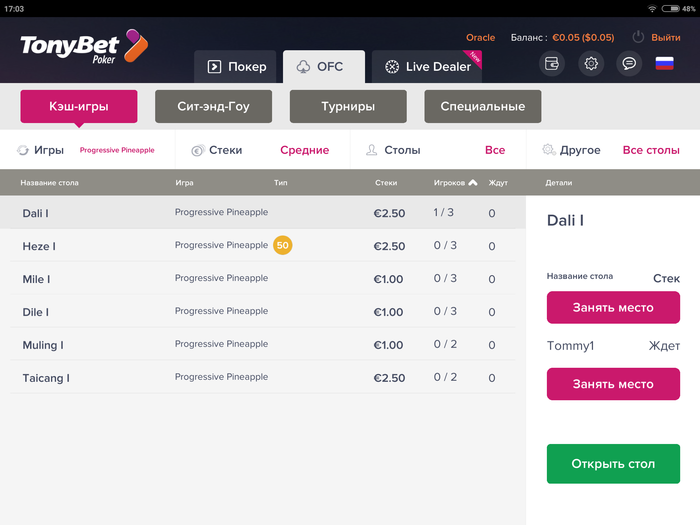Click the Открыть стол button
The image size is (700, 525).
pyautogui.click(x=613, y=464)
